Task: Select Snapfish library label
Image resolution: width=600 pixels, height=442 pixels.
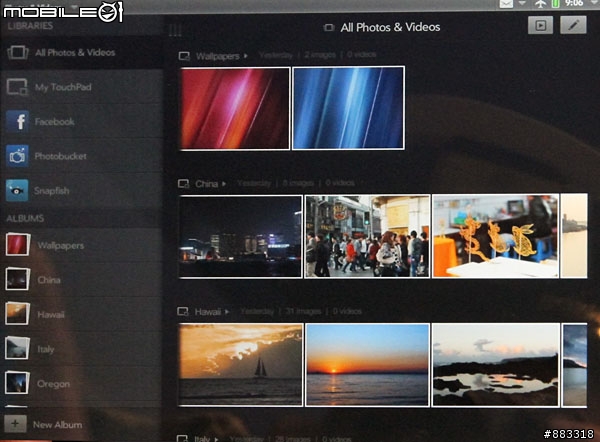Action: 52,191
